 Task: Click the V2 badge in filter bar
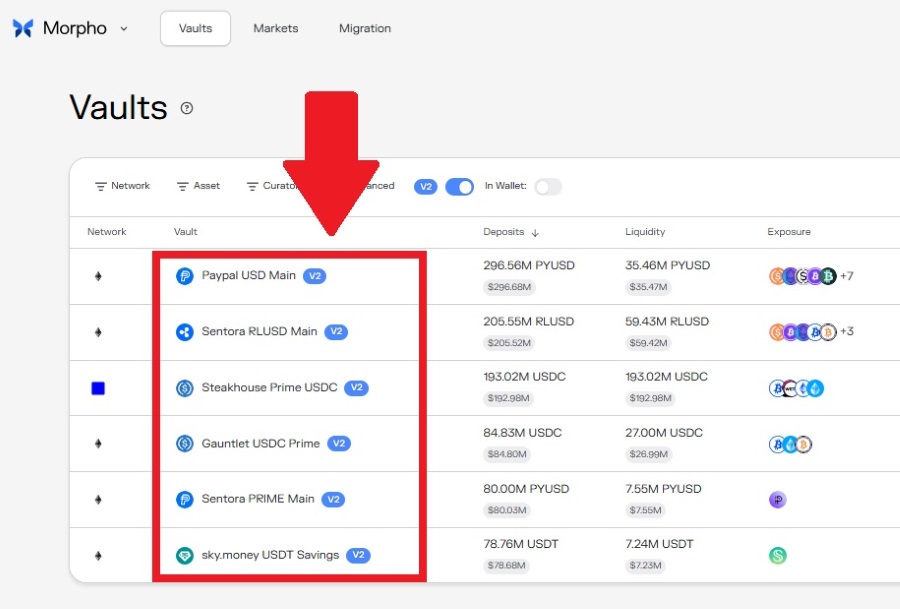425,187
